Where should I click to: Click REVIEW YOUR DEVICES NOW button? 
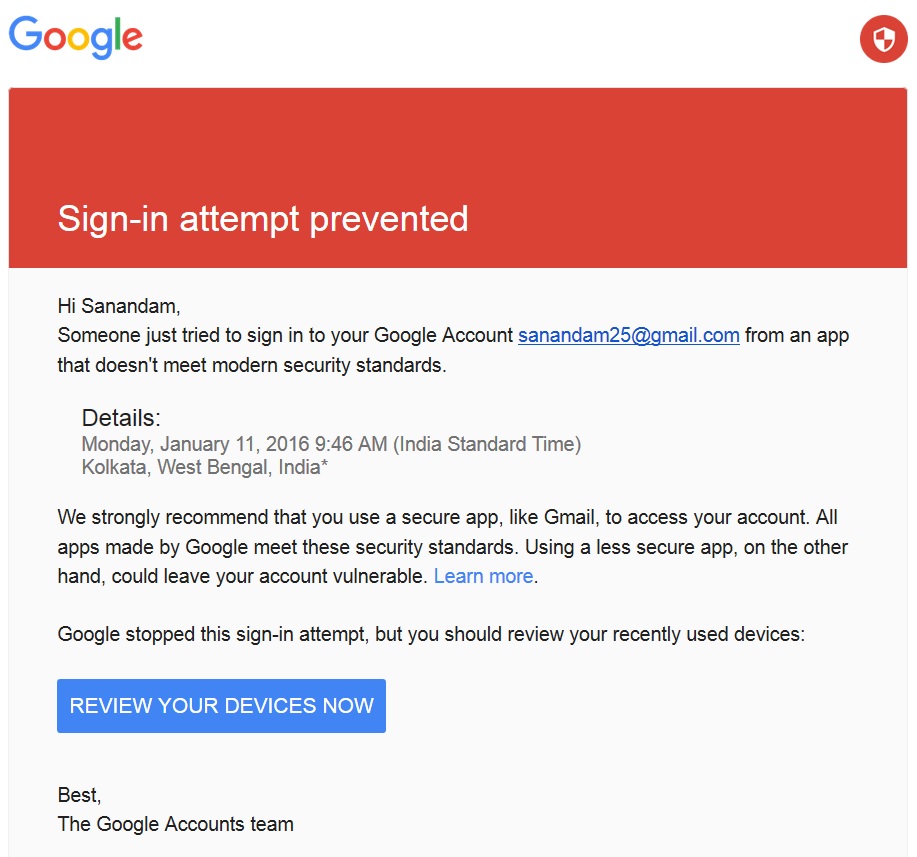tap(221, 705)
